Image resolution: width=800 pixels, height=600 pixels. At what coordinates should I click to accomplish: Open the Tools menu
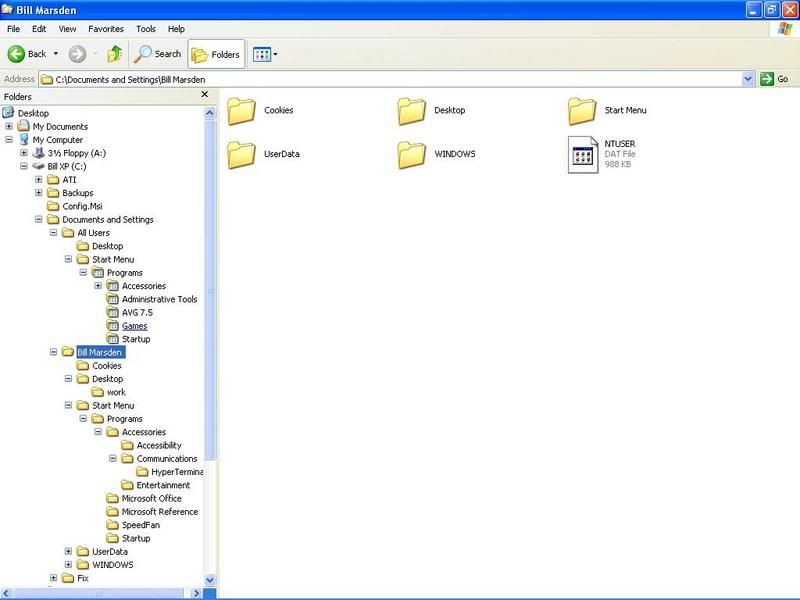146,29
